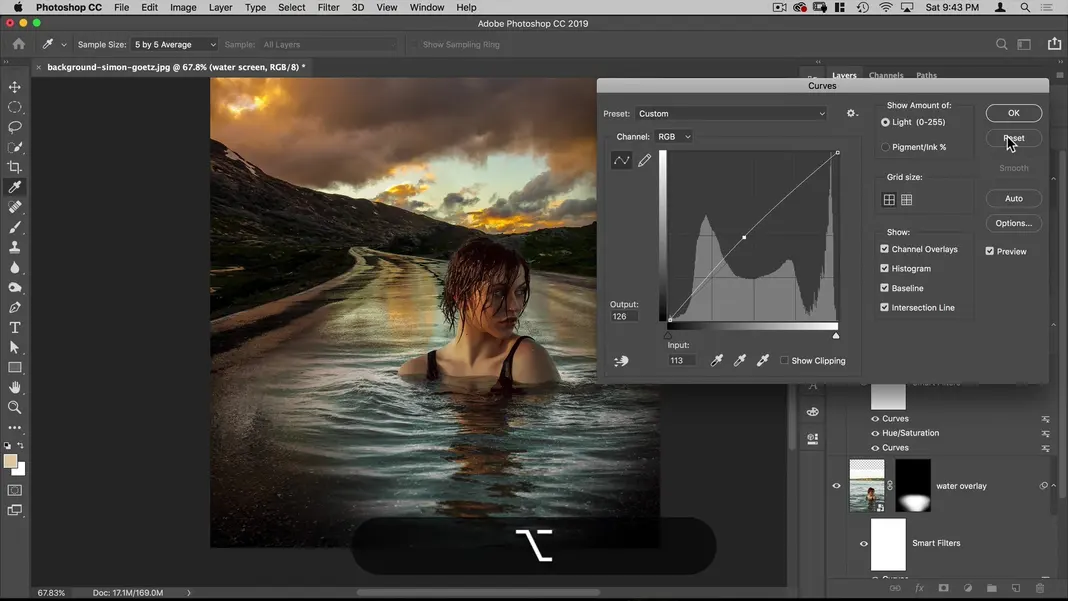This screenshot has height=601, width=1068.
Task: Select the Elliptical Marquee tool
Action: tap(14, 107)
